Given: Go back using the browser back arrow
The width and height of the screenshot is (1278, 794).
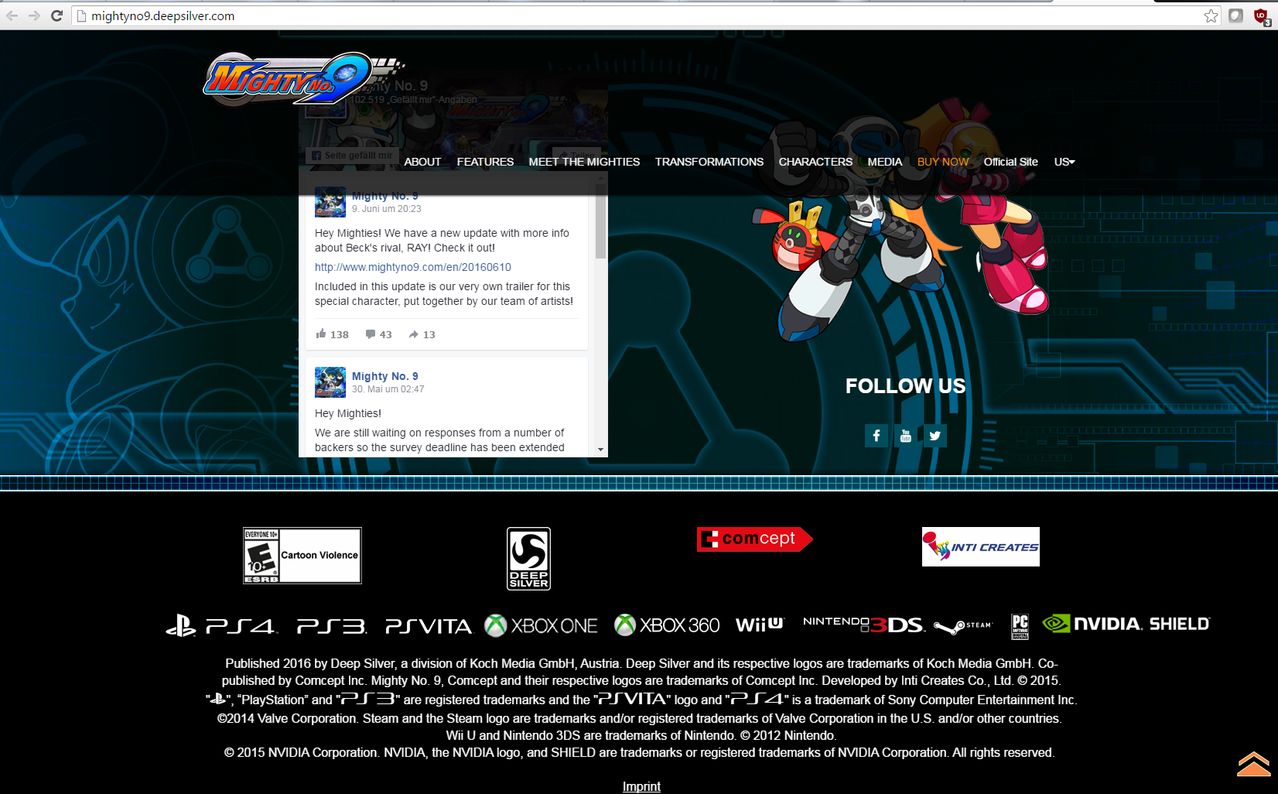Looking at the screenshot, I should pos(12,16).
